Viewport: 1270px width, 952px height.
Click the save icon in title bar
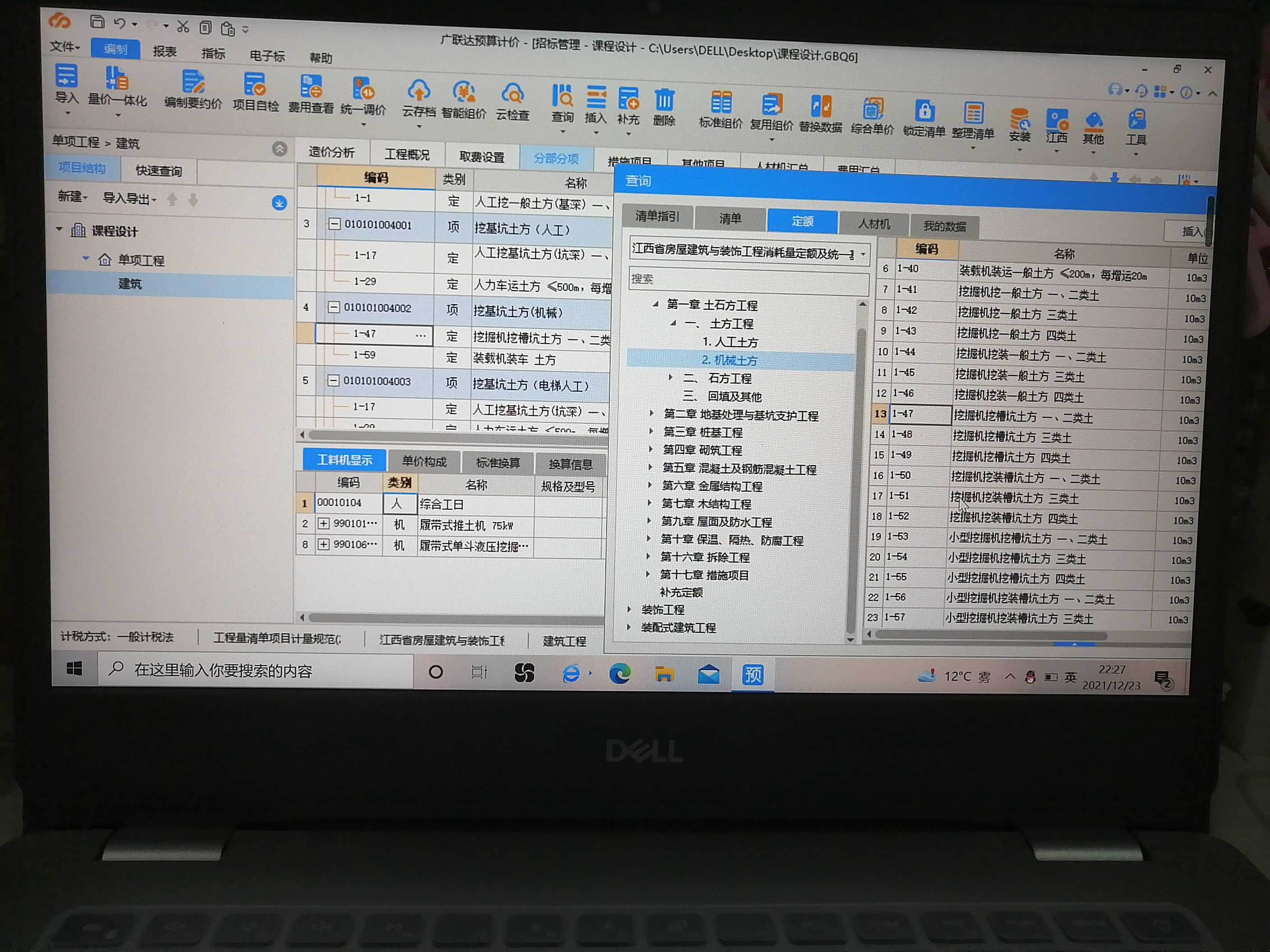click(97, 23)
